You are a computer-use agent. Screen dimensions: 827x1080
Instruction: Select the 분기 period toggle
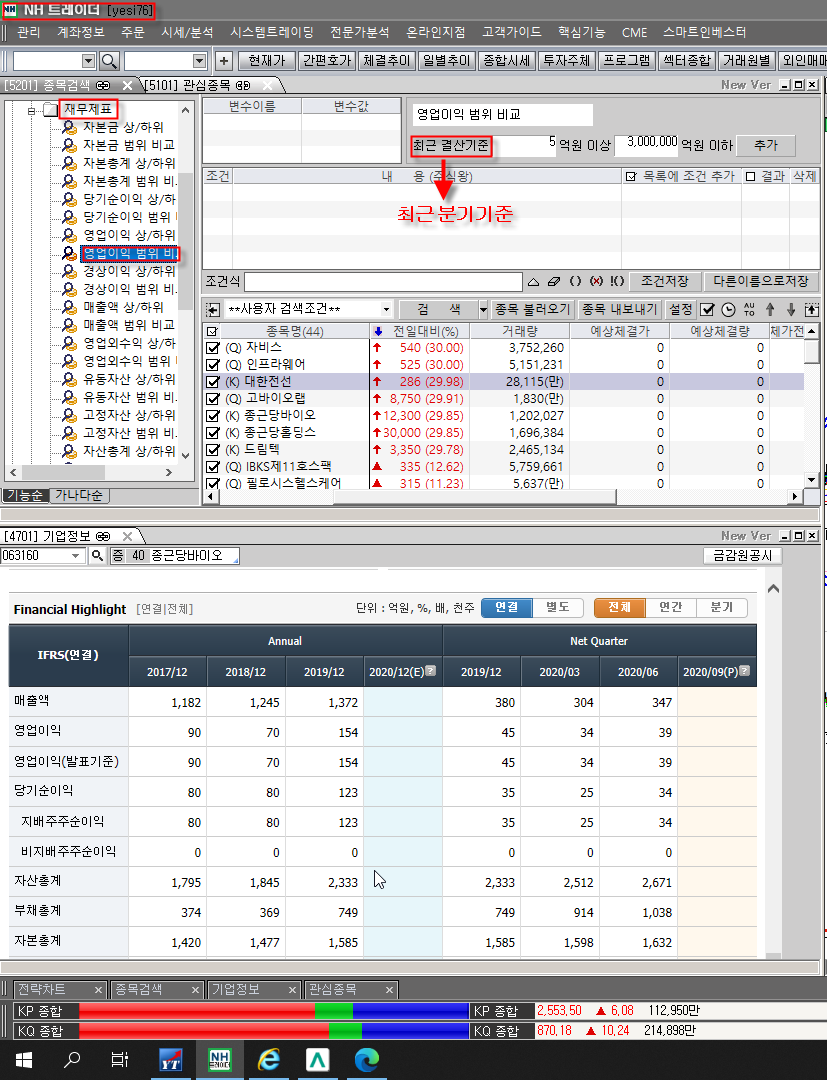coord(721,607)
